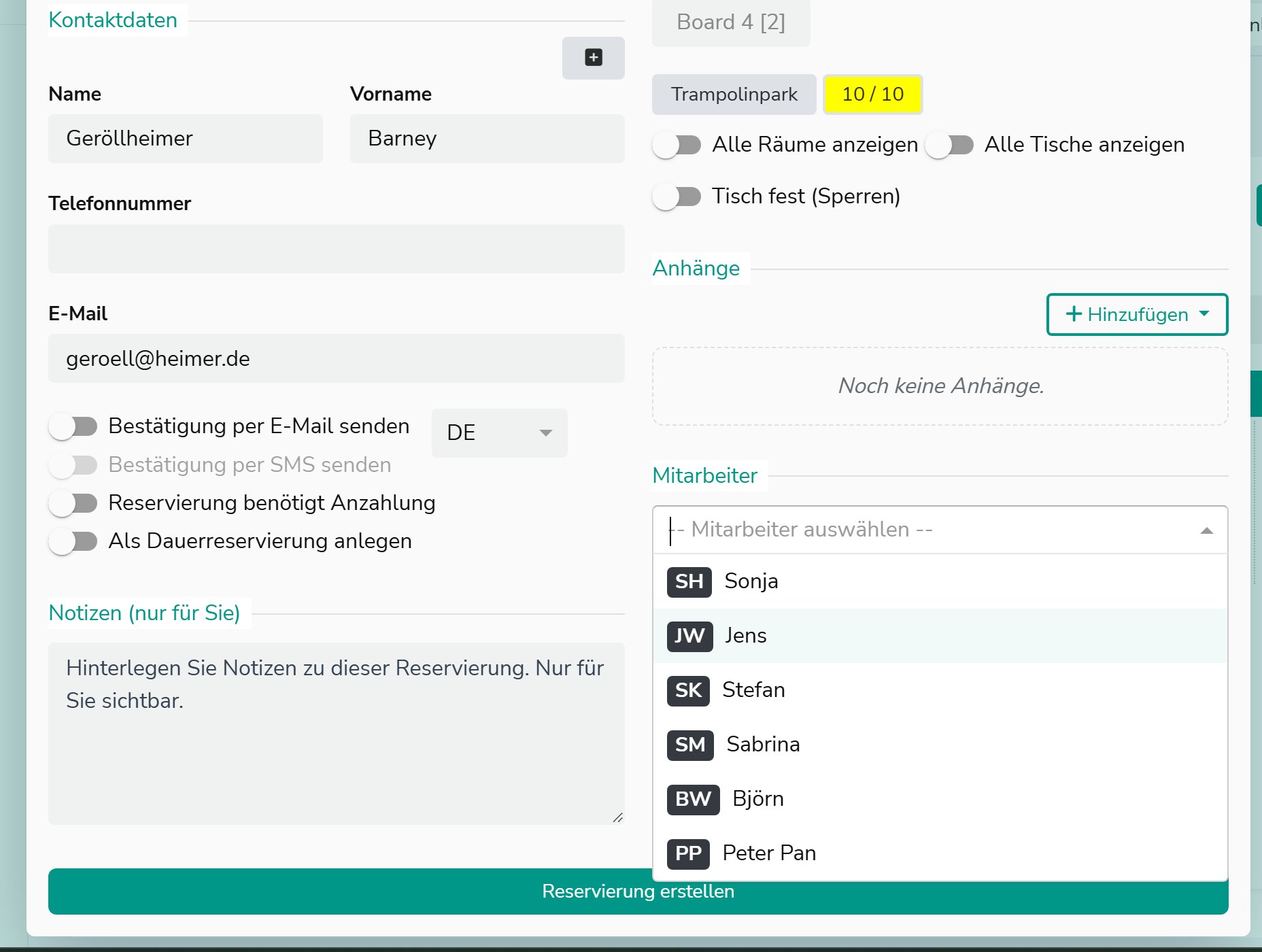Click the Board 4 [2] table button
The height and width of the screenshot is (952, 1262).
coord(731,22)
